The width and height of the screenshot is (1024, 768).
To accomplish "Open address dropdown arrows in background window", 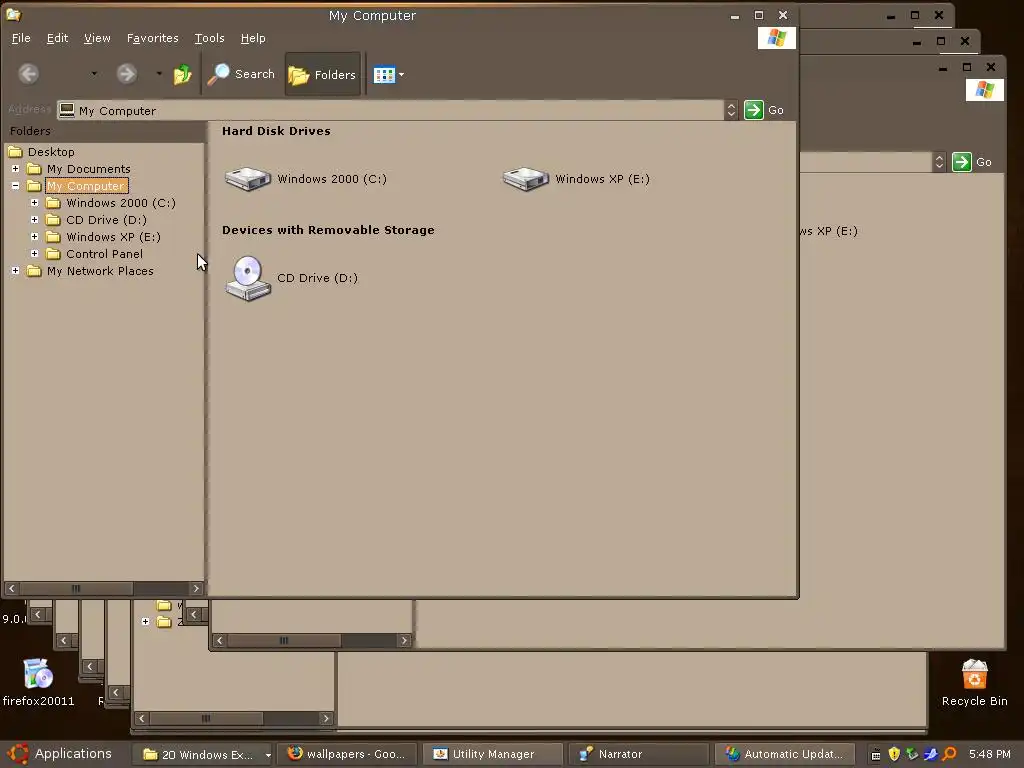I will 939,162.
